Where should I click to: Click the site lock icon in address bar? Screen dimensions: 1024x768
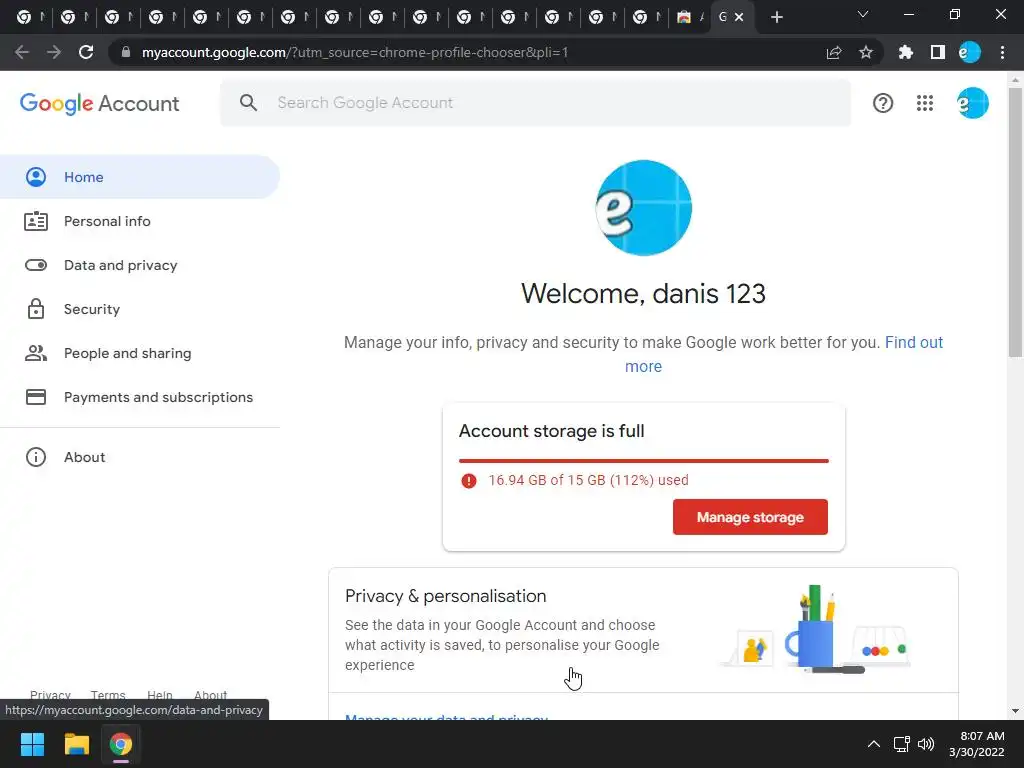(x=126, y=52)
